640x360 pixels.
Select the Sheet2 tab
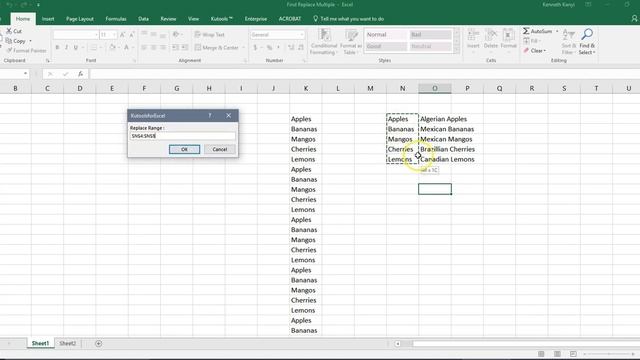[67, 343]
